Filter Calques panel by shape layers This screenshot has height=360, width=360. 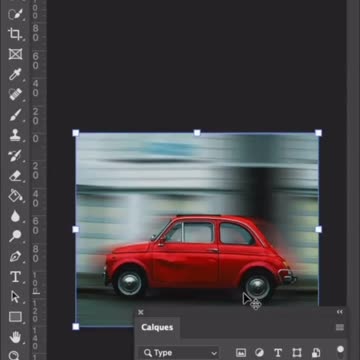pyautogui.click(x=297, y=353)
